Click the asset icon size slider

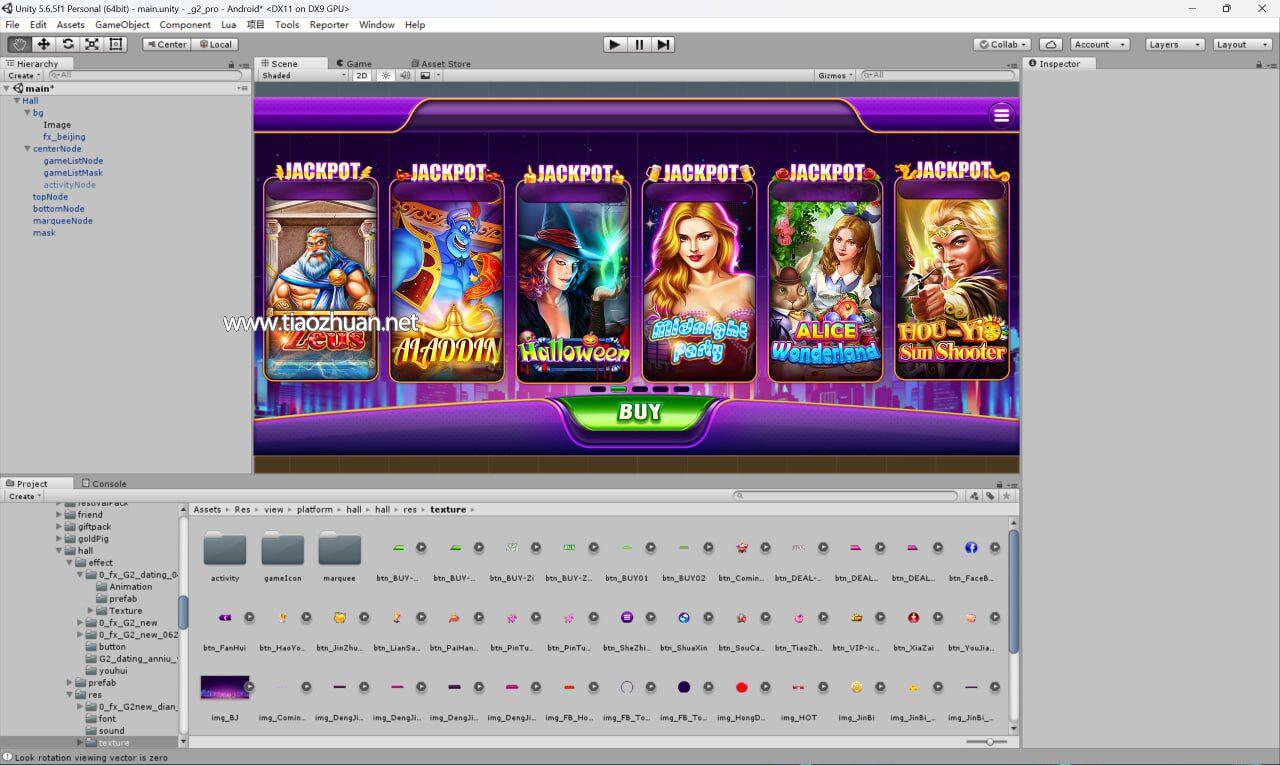click(x=988, y=741)
